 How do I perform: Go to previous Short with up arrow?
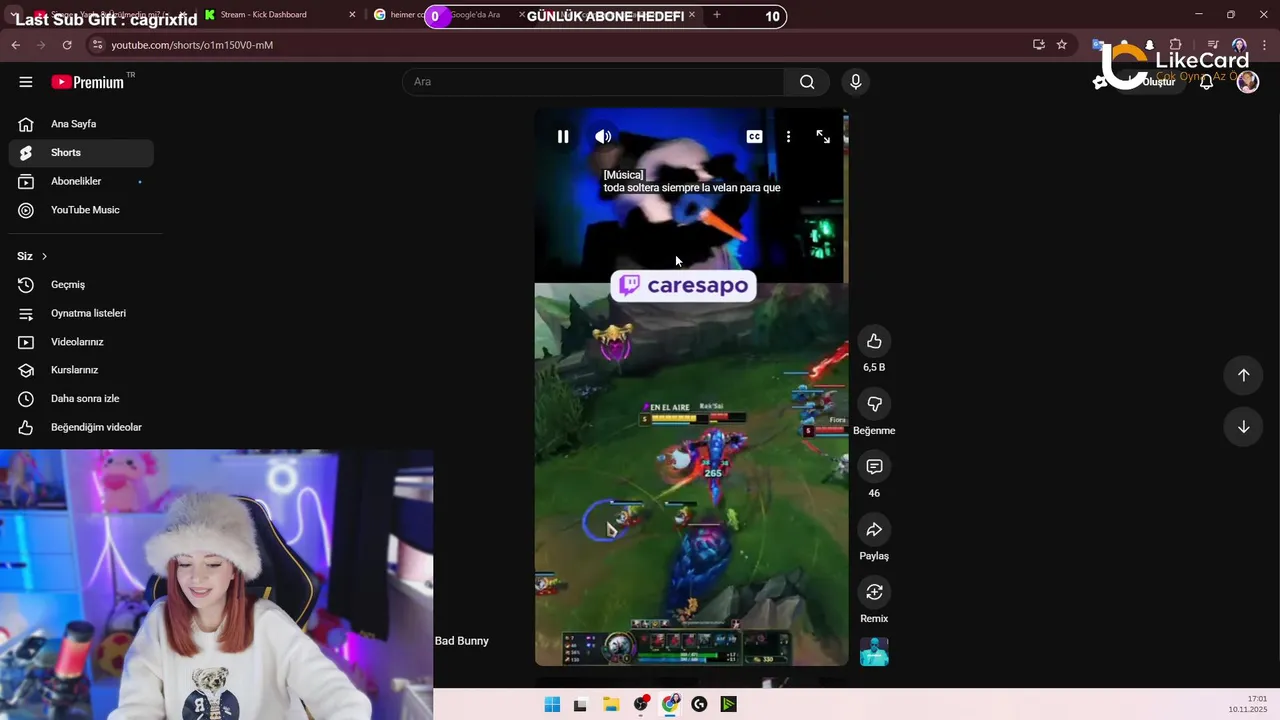[x=1243, y=375]
